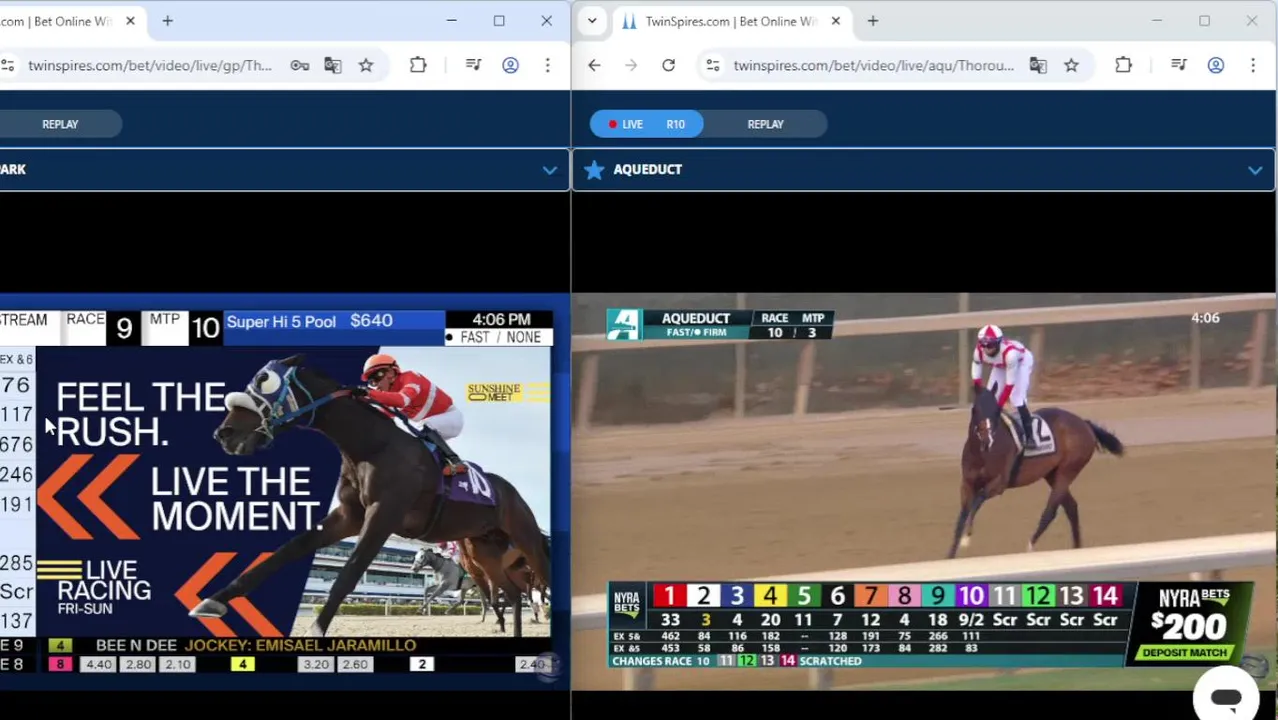Image resolution: width=1278 pixels, height=720 pixels.
Task: Close right window's TwinSpires tab
Action: click(836, 21)
